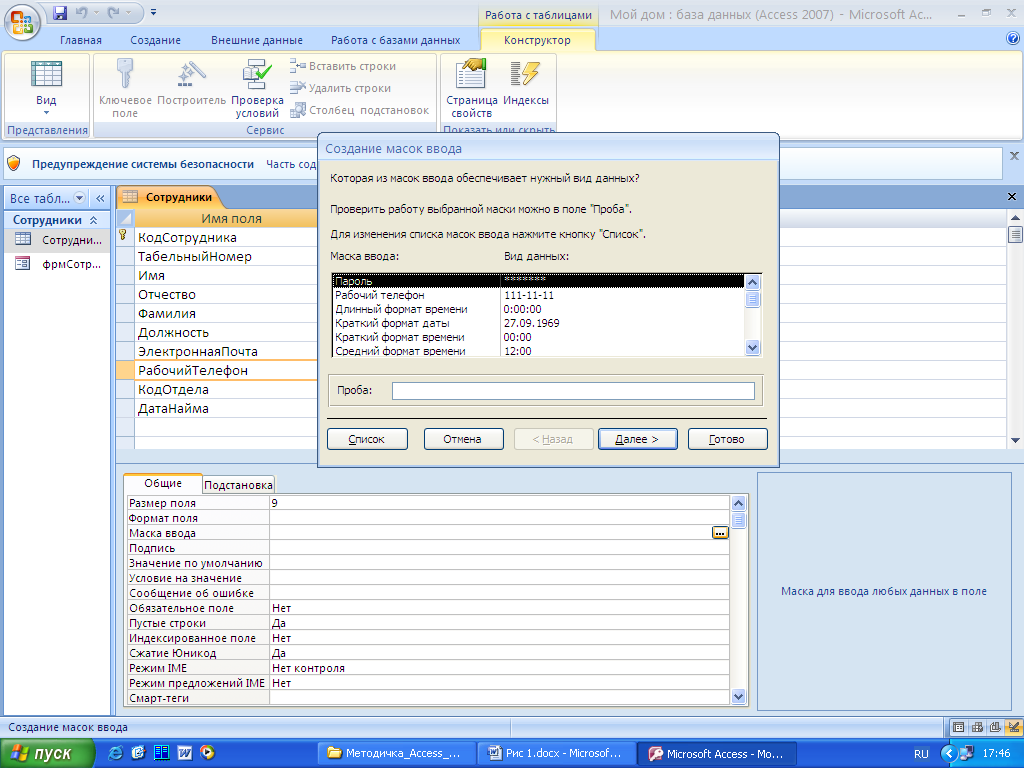Open the Quick Access Toolbar customize dropdown
Screen dimensions: 1024x768
click(153, 12)
